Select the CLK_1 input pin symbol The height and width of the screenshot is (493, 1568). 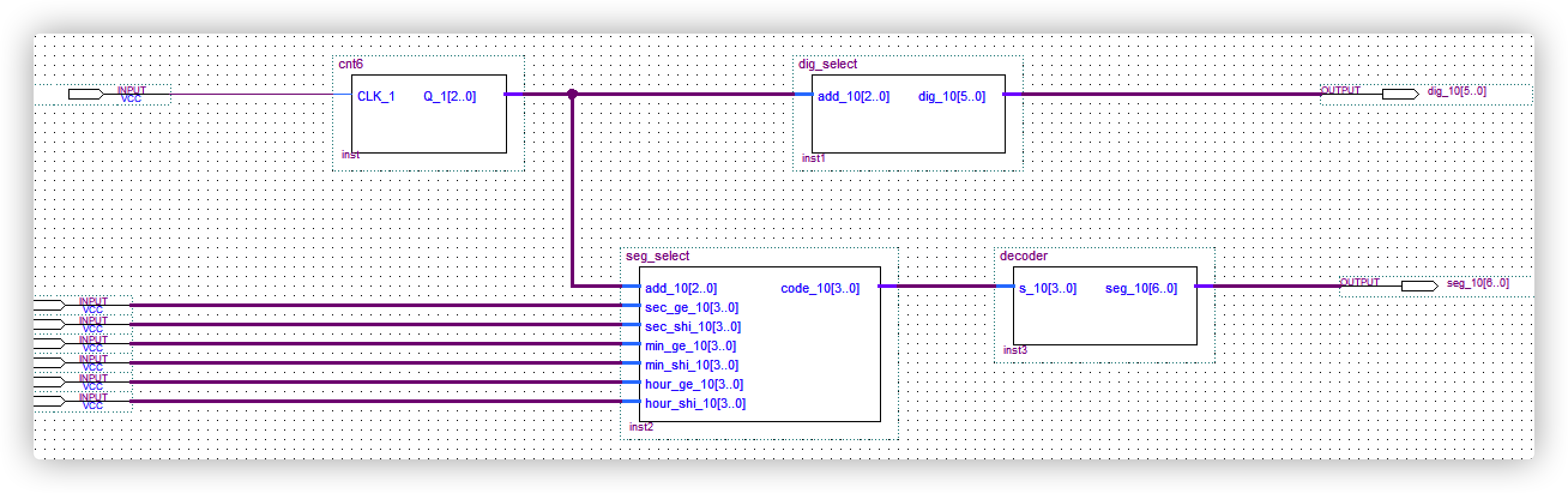pos(86,94)
